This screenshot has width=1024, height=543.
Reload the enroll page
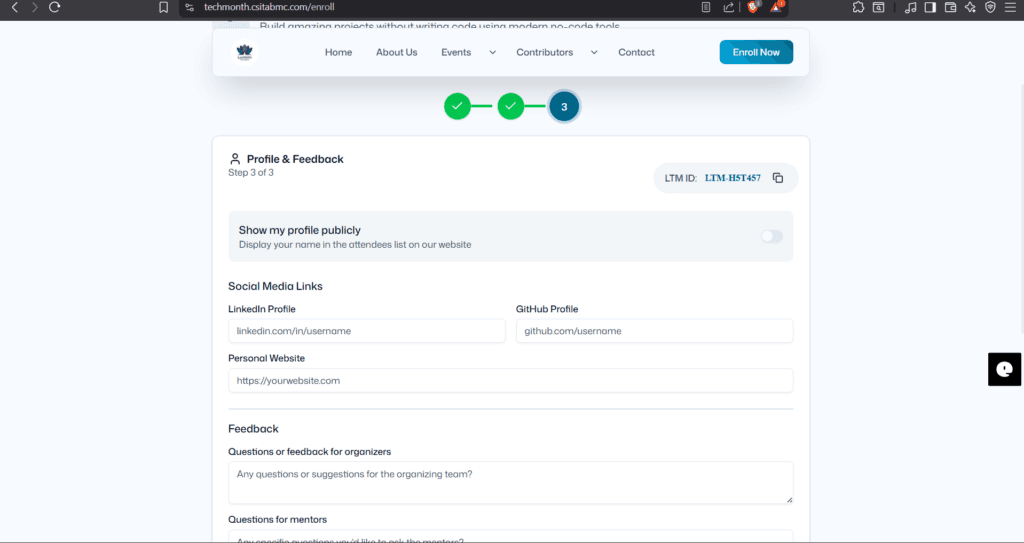tap(54, 7)
